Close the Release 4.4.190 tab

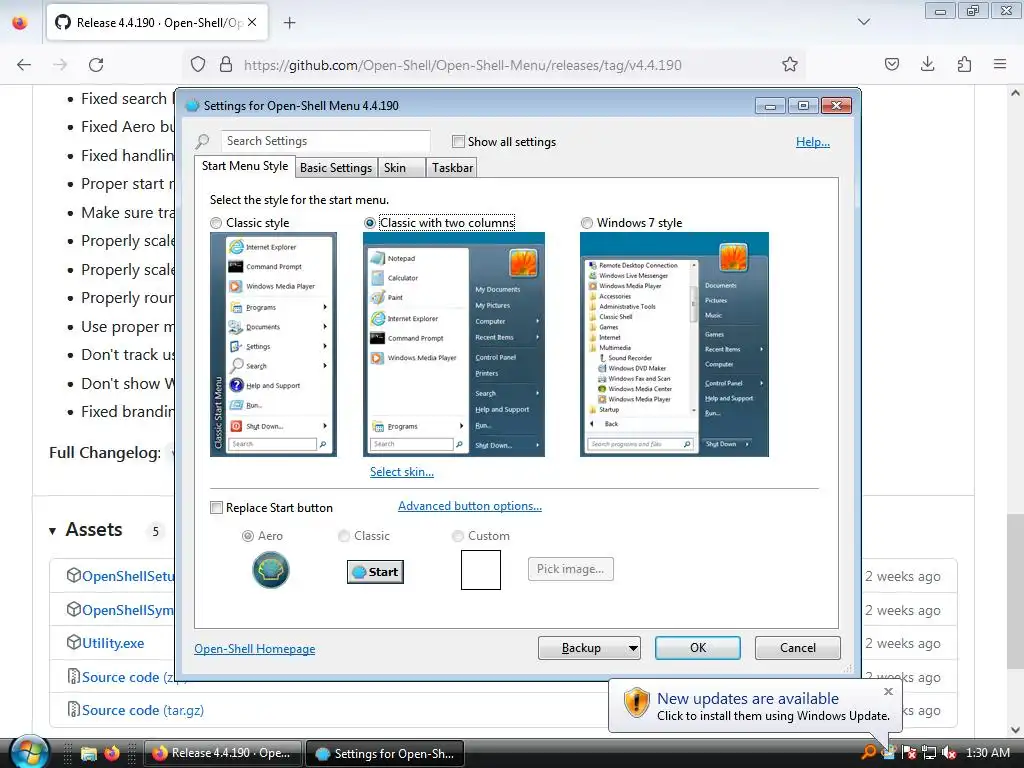pyautogui.click(x=252, y=22)
